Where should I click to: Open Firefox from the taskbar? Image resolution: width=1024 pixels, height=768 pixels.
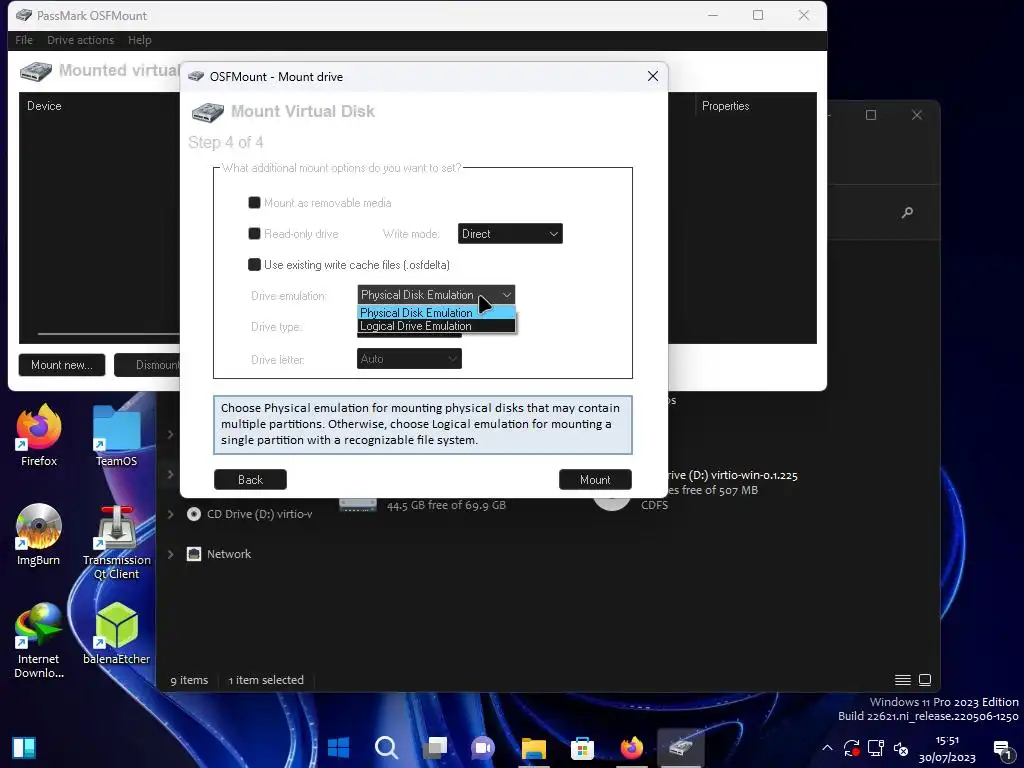632,747
